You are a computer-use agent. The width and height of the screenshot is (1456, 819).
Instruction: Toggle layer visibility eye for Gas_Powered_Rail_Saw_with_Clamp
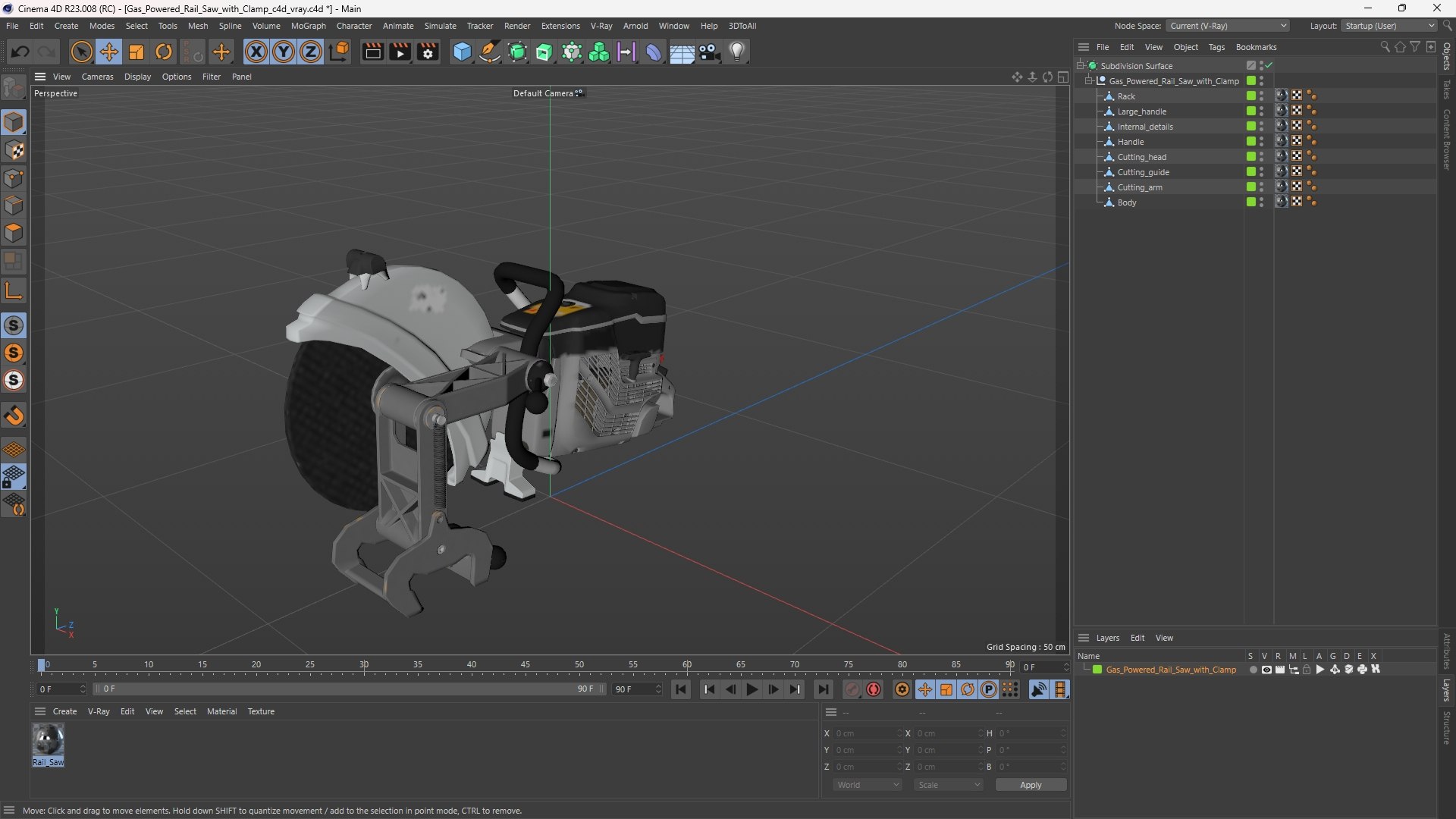coord(1266,670)
